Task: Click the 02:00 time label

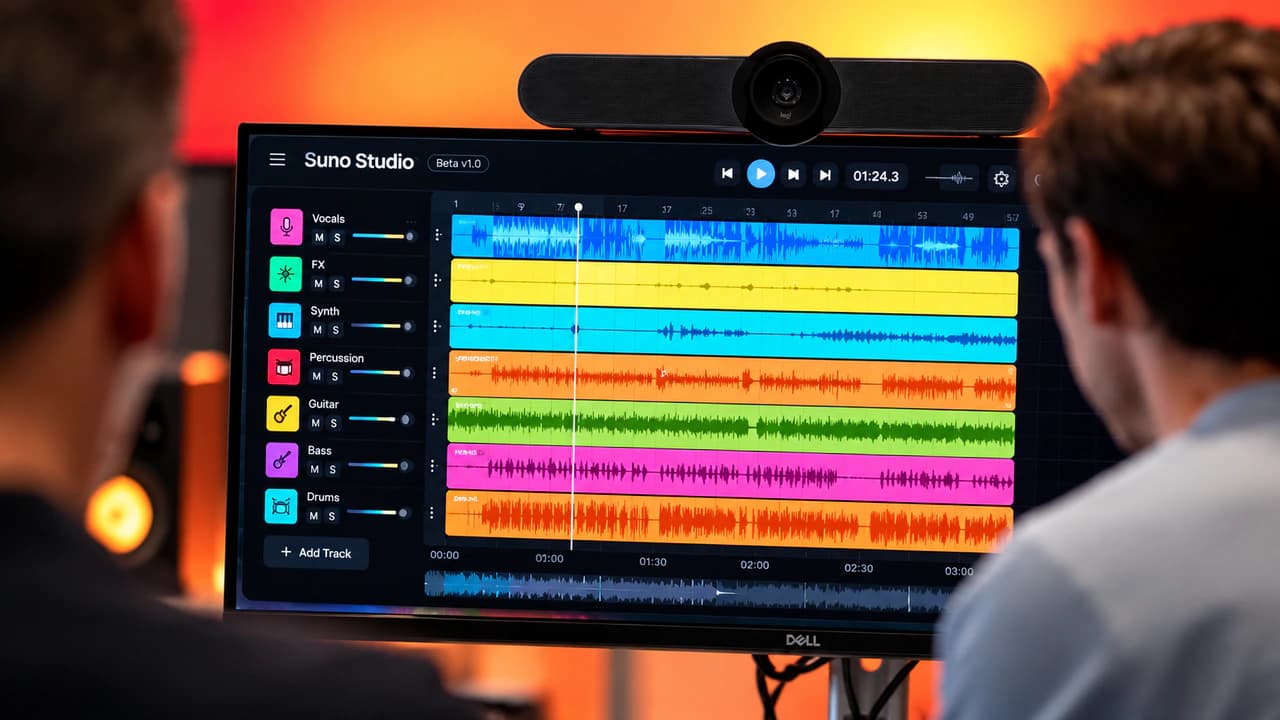Action: pos(755,565)
